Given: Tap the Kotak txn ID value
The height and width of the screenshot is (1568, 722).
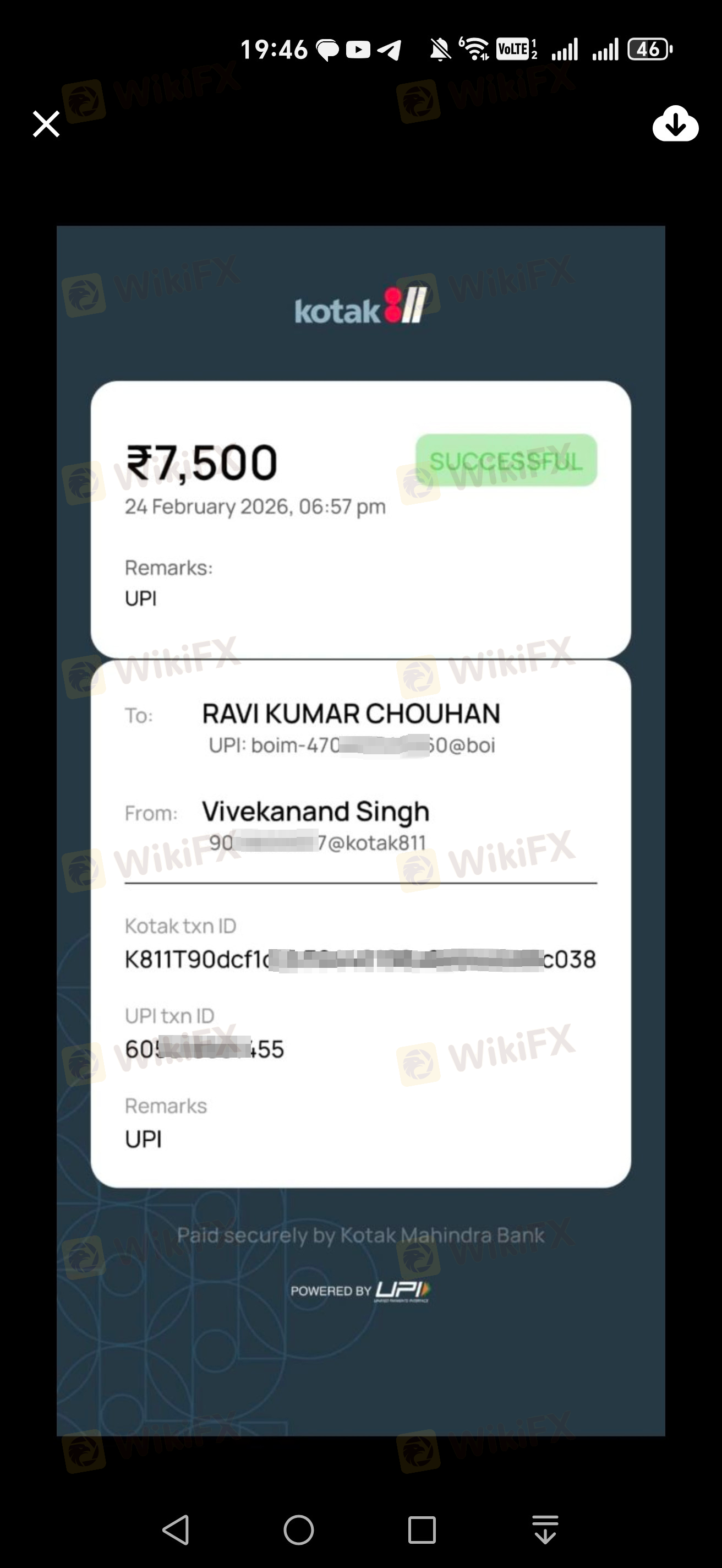Looking at the screenshot, I should pyautogui.click(x=360, y=959).
